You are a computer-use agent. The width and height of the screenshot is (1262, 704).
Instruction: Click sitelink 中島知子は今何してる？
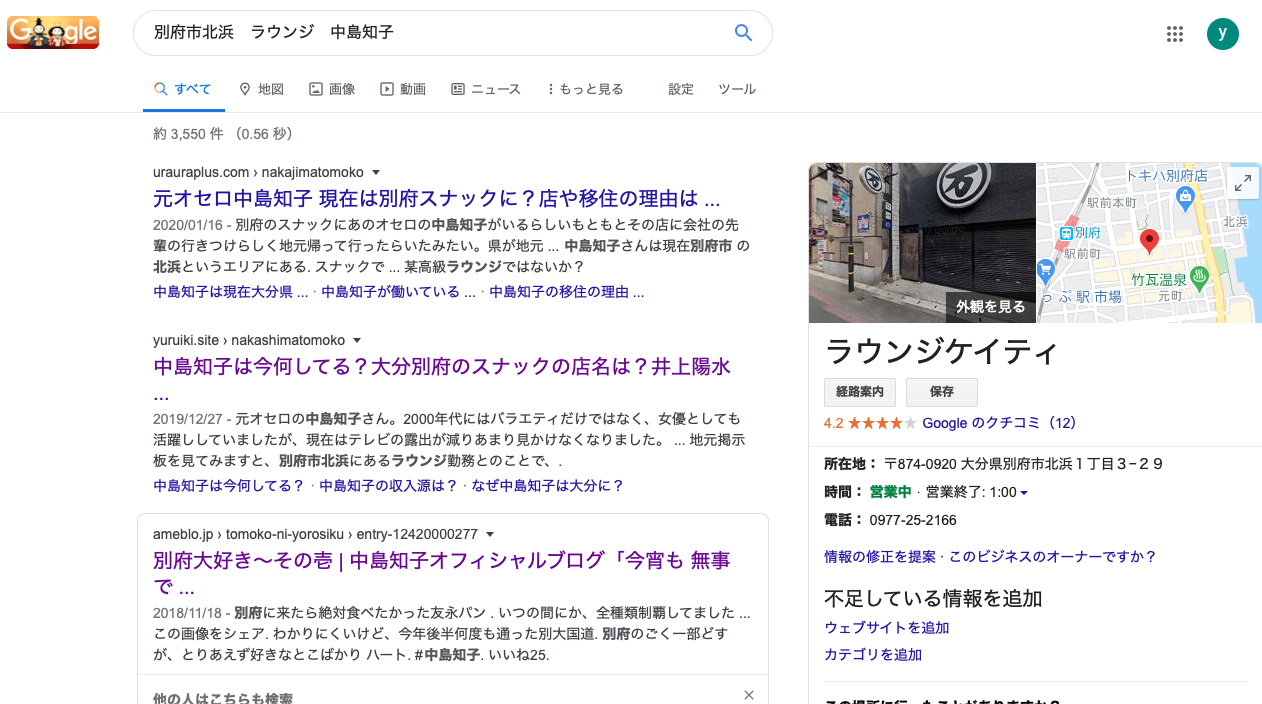click(x=229, y=486)
